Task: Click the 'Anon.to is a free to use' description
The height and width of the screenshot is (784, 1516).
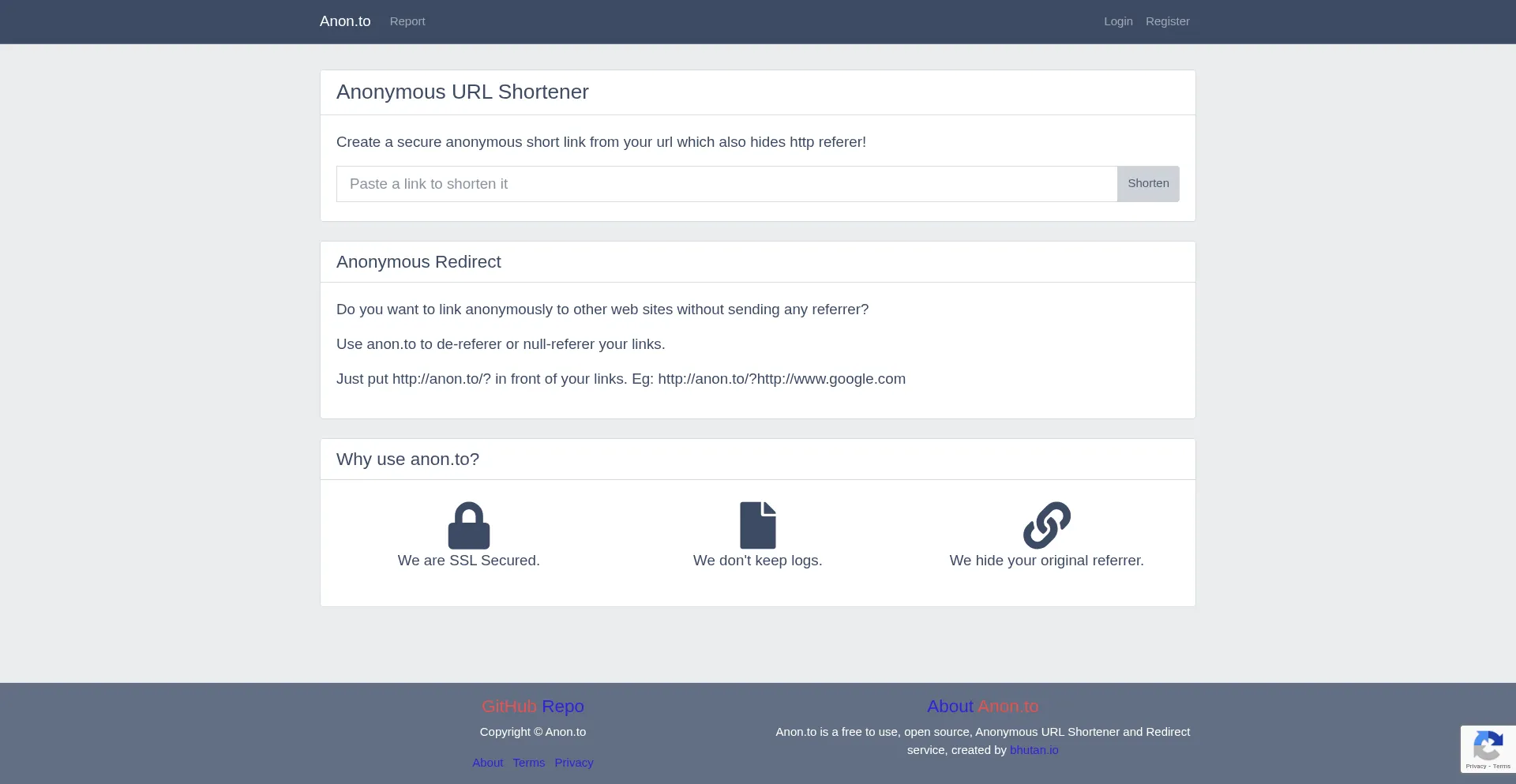Action: click(x=983, y=741)
